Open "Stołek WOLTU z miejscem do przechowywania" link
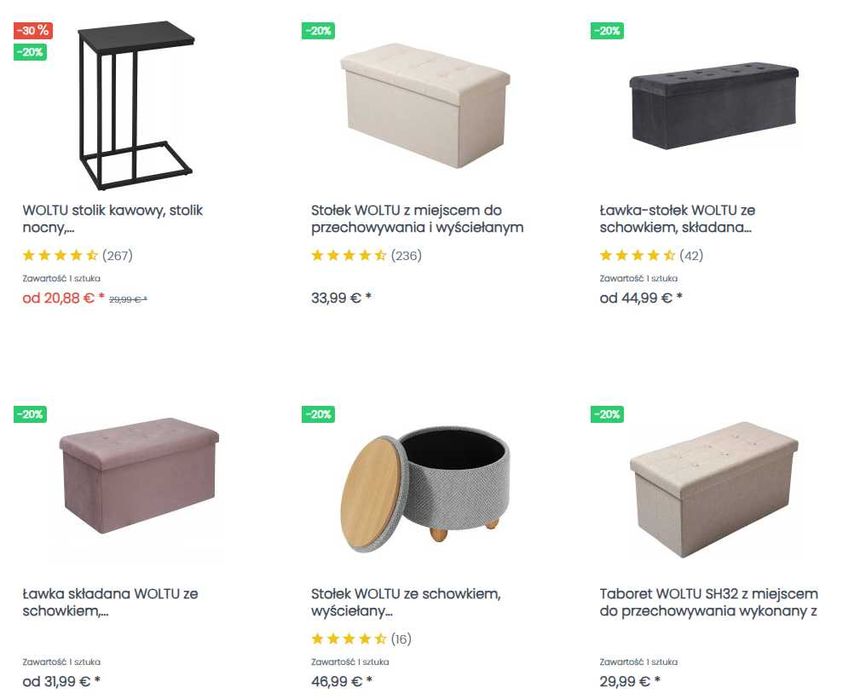Image resolution: width=860 pixels, height=700 pixels. tap(417, 219)
